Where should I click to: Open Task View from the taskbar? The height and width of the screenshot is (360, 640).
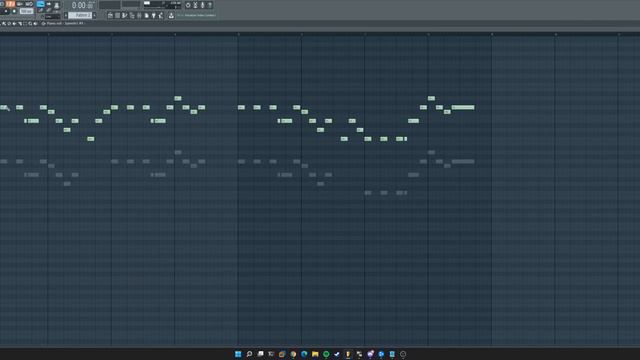click(x=260, y=354)
